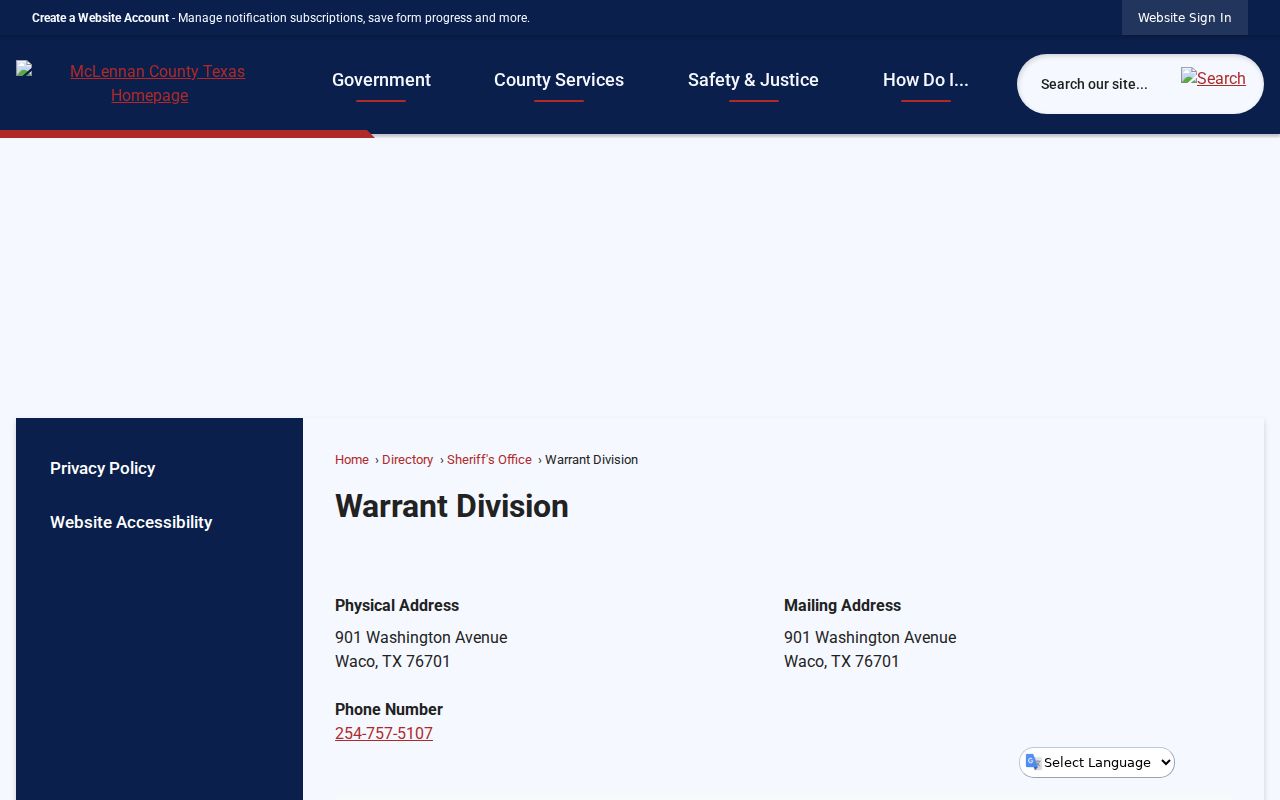
Task: Click the Phone Number label
Action: [x=389, y=709]
